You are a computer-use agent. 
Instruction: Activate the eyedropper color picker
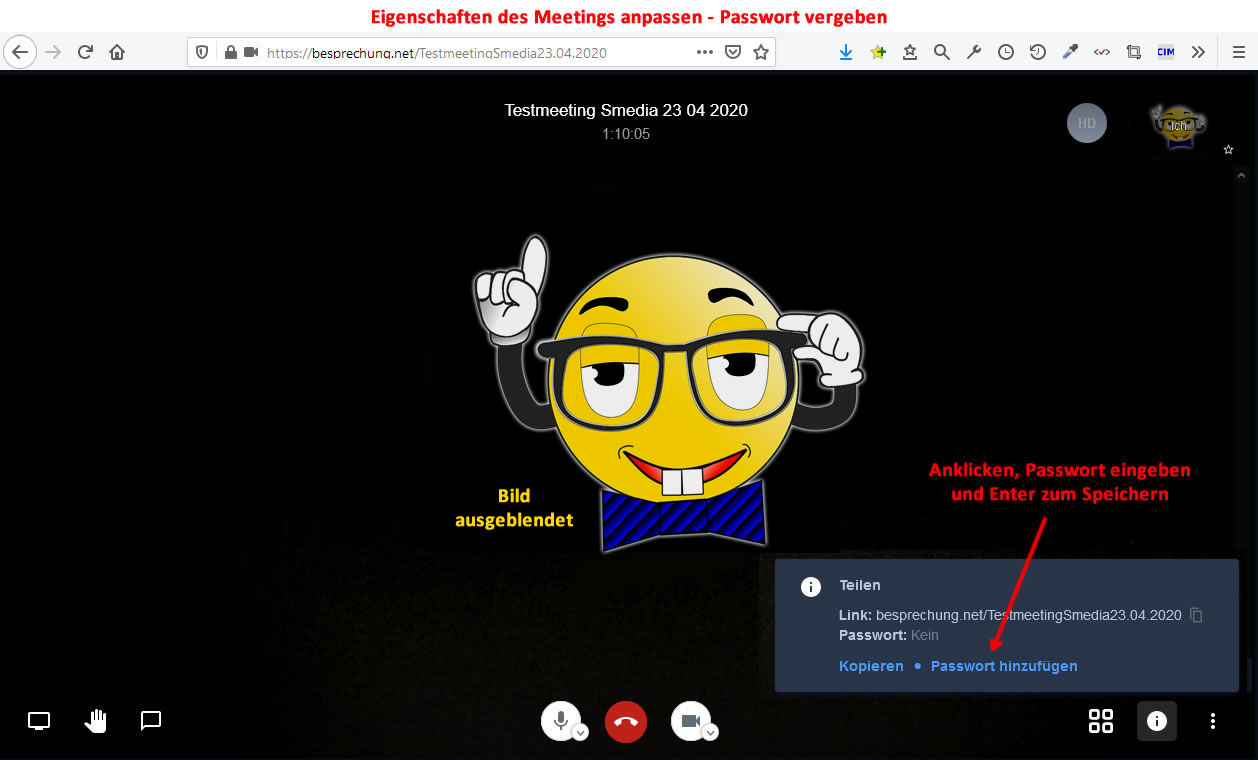pyautogui.click(x=1070, y=52)
